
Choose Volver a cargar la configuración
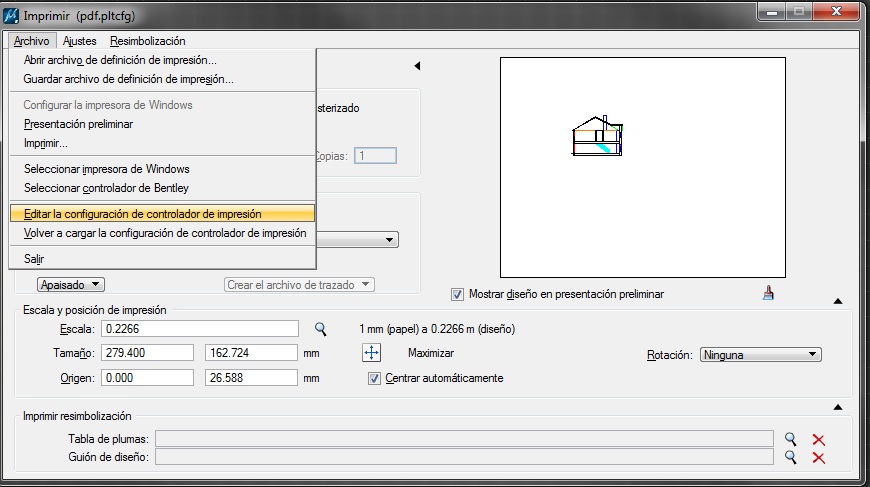[x=163, y=233]
